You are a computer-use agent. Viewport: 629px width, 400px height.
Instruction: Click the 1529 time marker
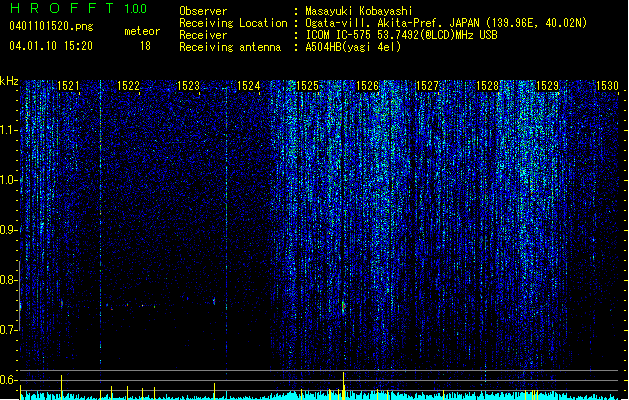tap(547, 86)
